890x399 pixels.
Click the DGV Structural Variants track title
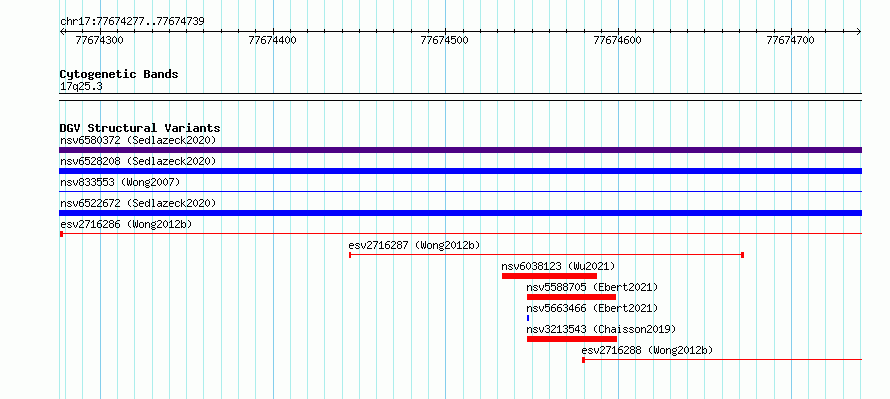(140, 128)
